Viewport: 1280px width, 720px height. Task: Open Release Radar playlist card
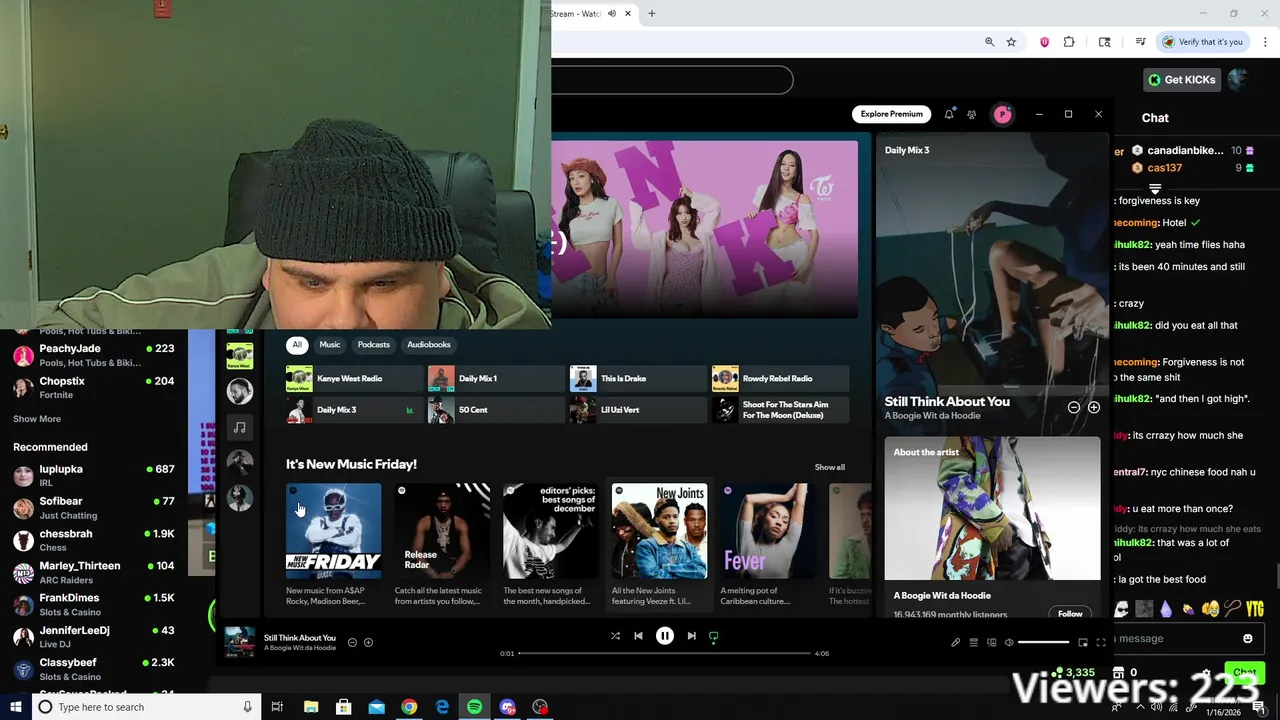[x=442, y=545]
